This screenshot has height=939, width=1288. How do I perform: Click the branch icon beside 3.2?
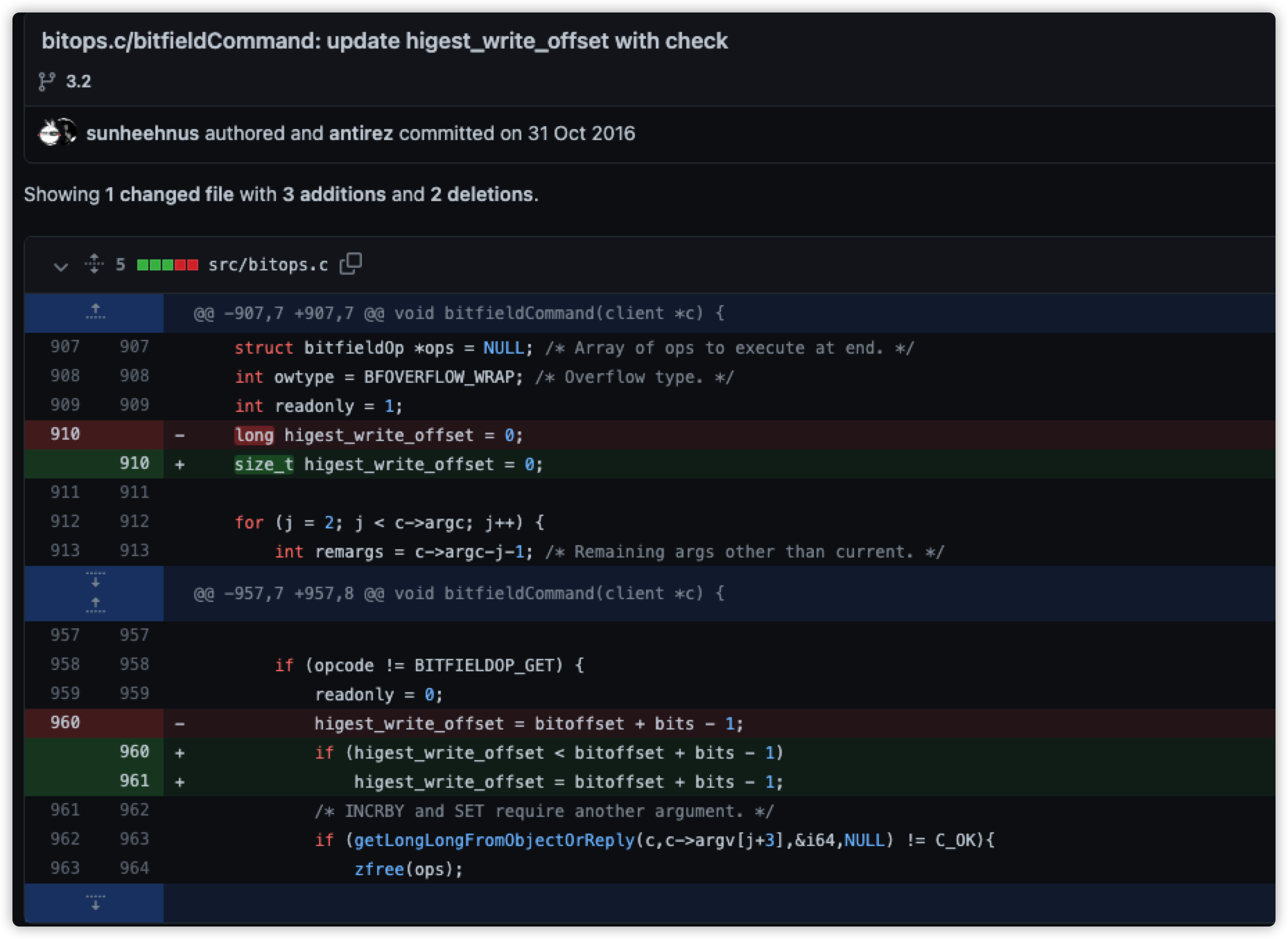tap(46, 81)
